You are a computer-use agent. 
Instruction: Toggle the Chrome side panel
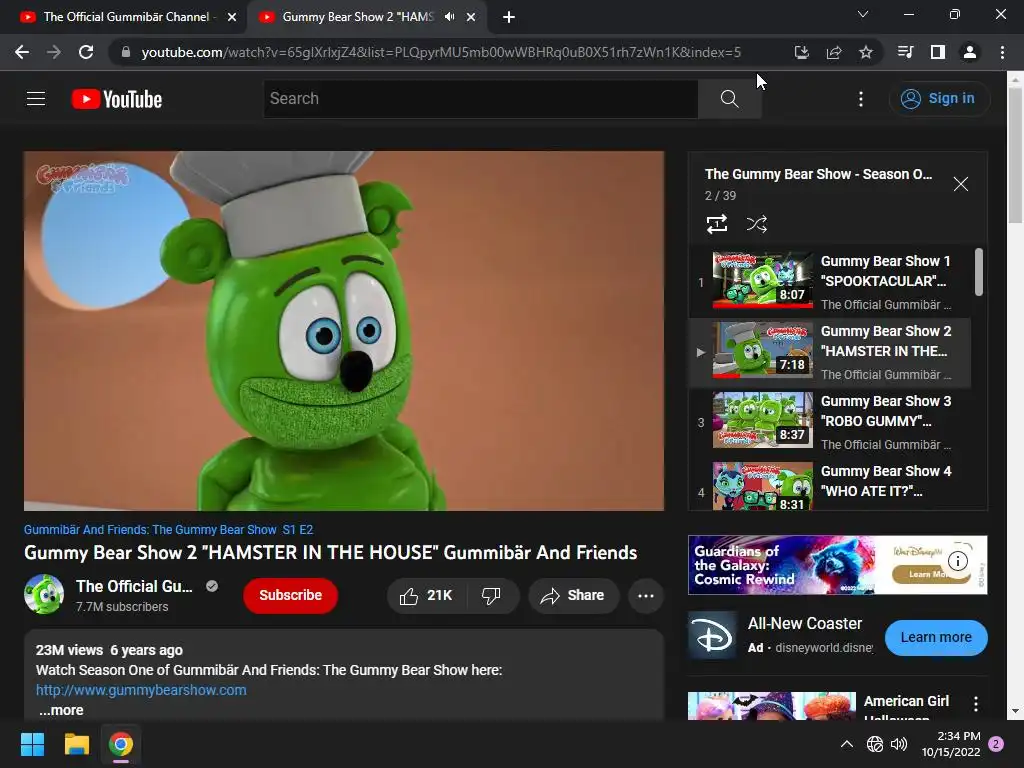(938, 52)
